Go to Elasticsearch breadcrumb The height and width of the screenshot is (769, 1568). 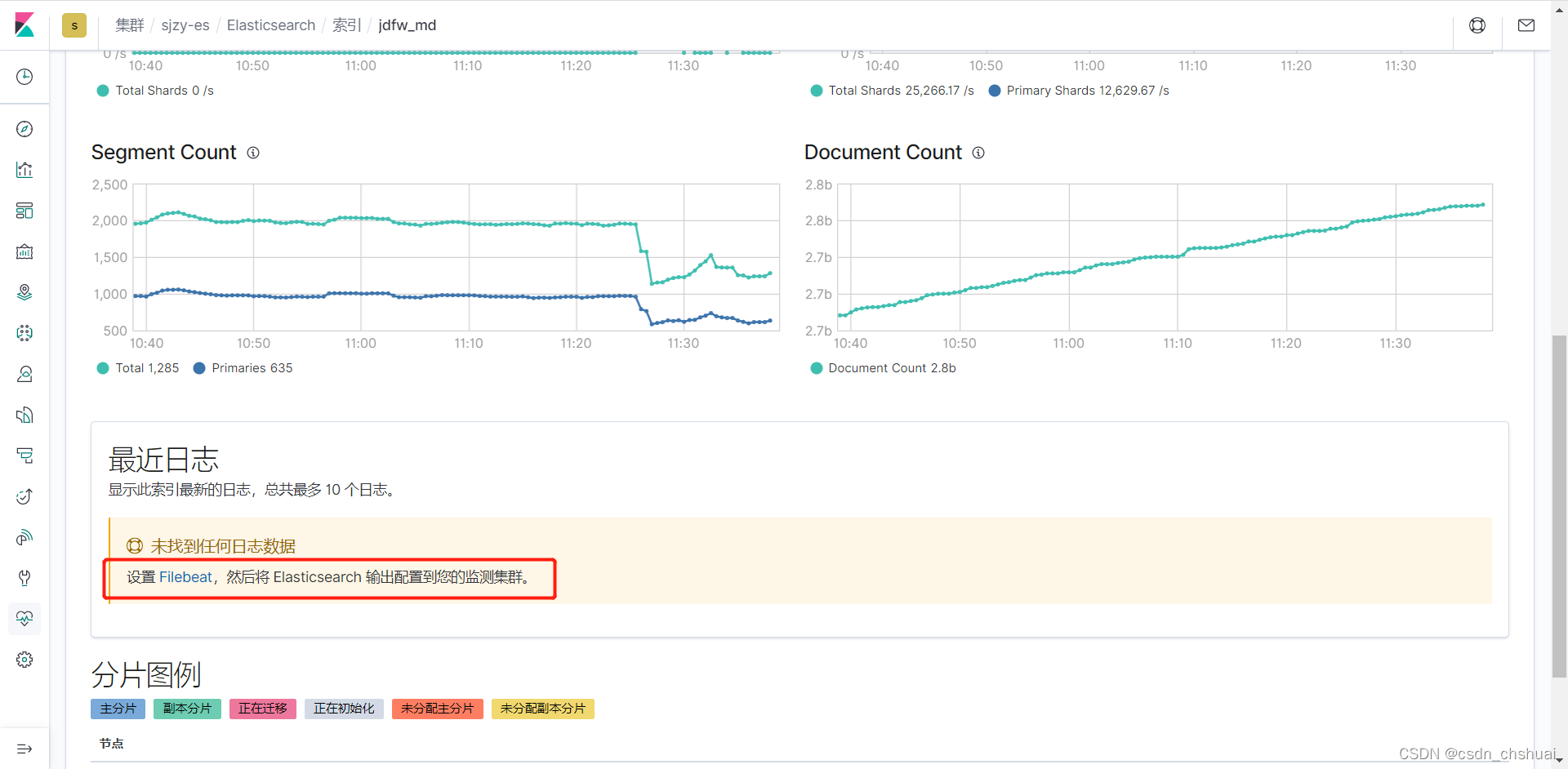pyautogui.click(x=271, y=25)
